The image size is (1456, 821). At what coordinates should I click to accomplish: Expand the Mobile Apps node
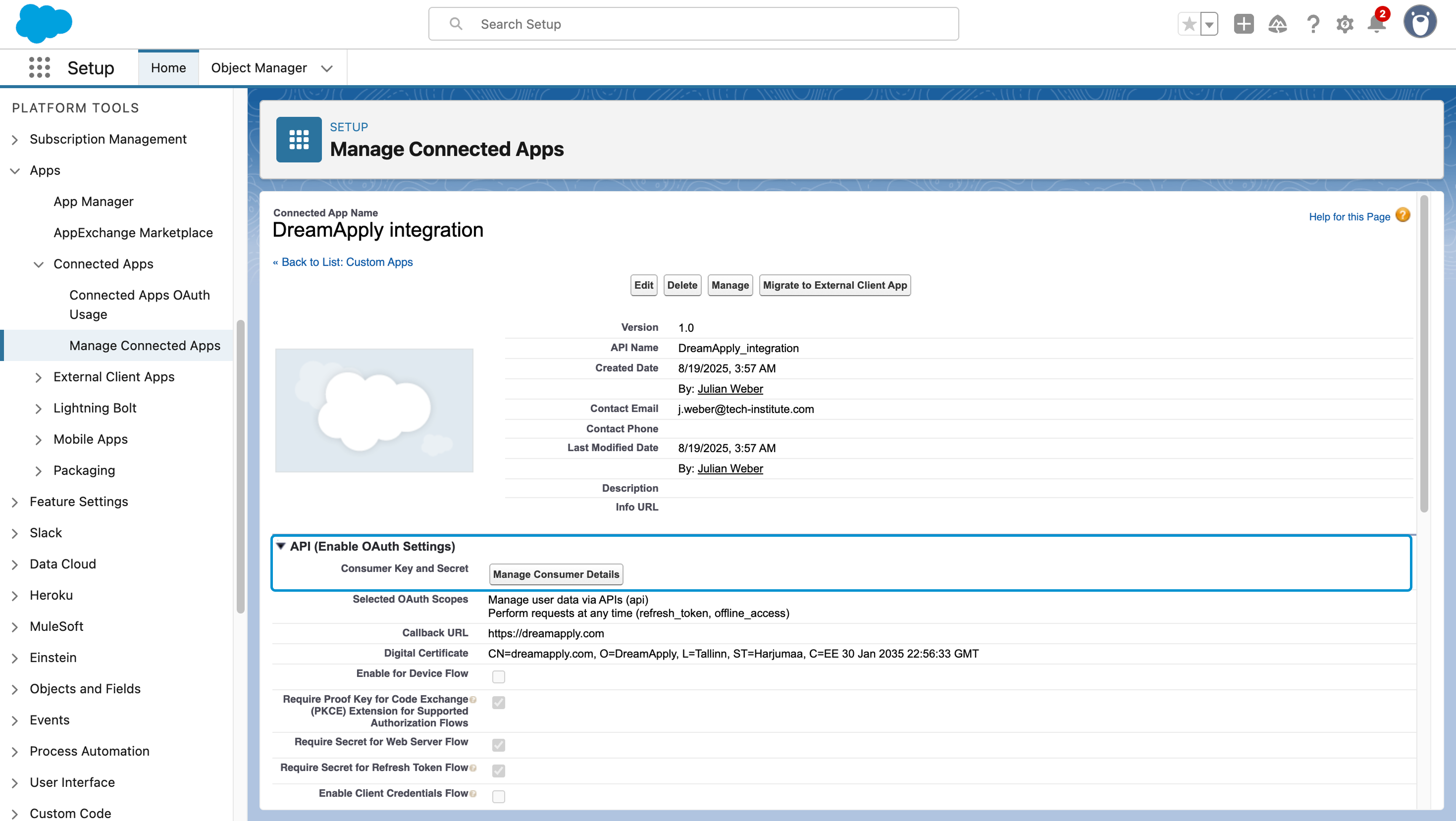point(39,440)
